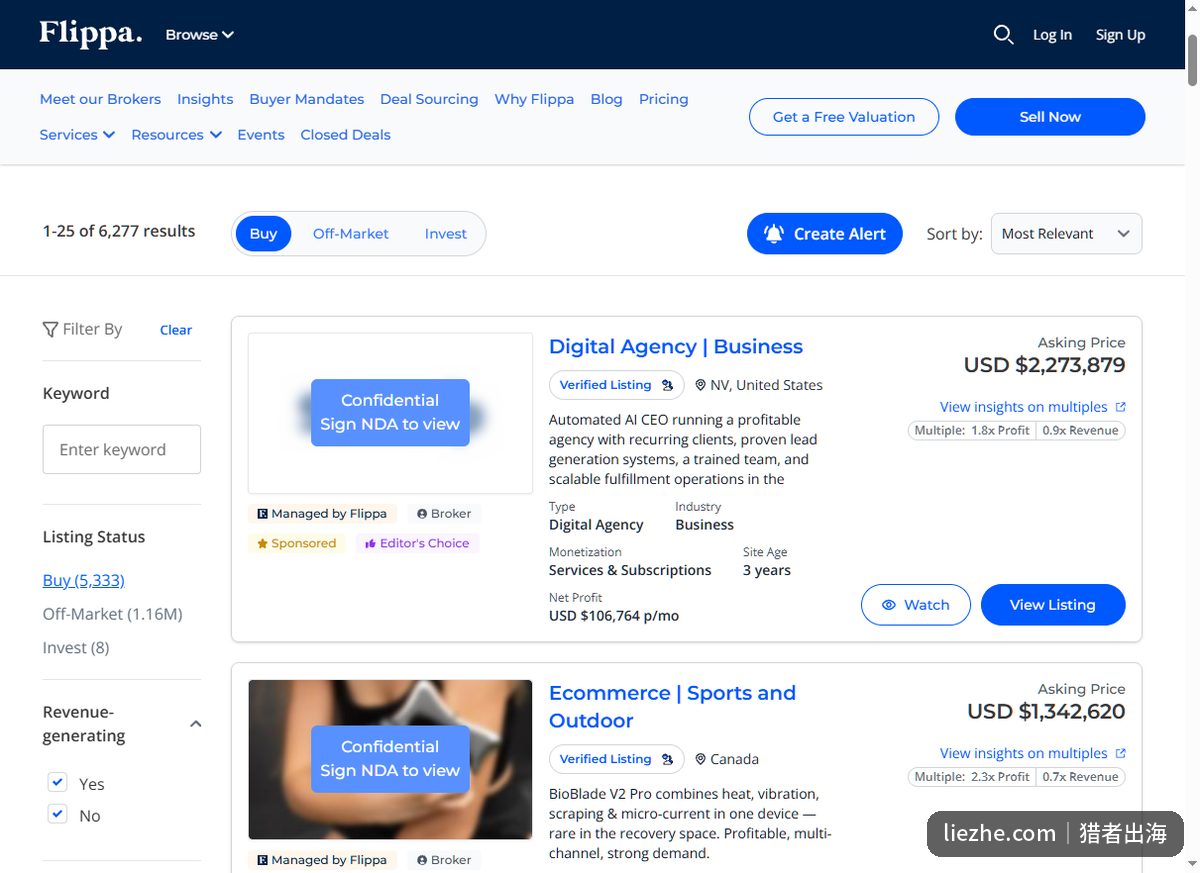Focus the Enter keyword input field
The image size is (1200, 873).
[122, 450]
